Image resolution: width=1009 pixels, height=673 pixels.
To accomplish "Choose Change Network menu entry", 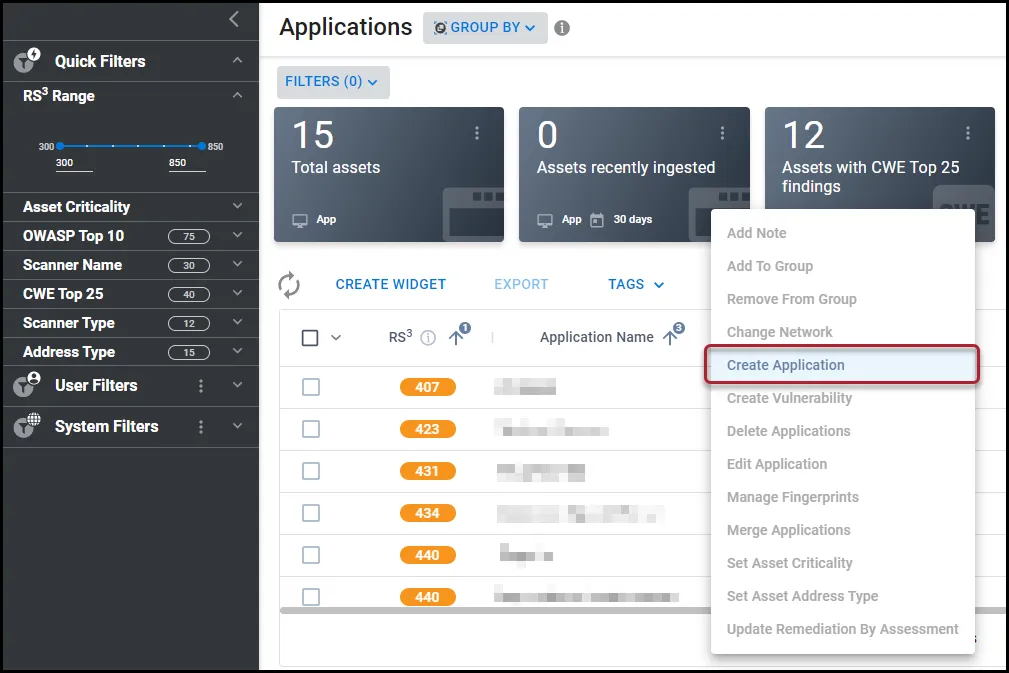I will (x=842, y=332).
